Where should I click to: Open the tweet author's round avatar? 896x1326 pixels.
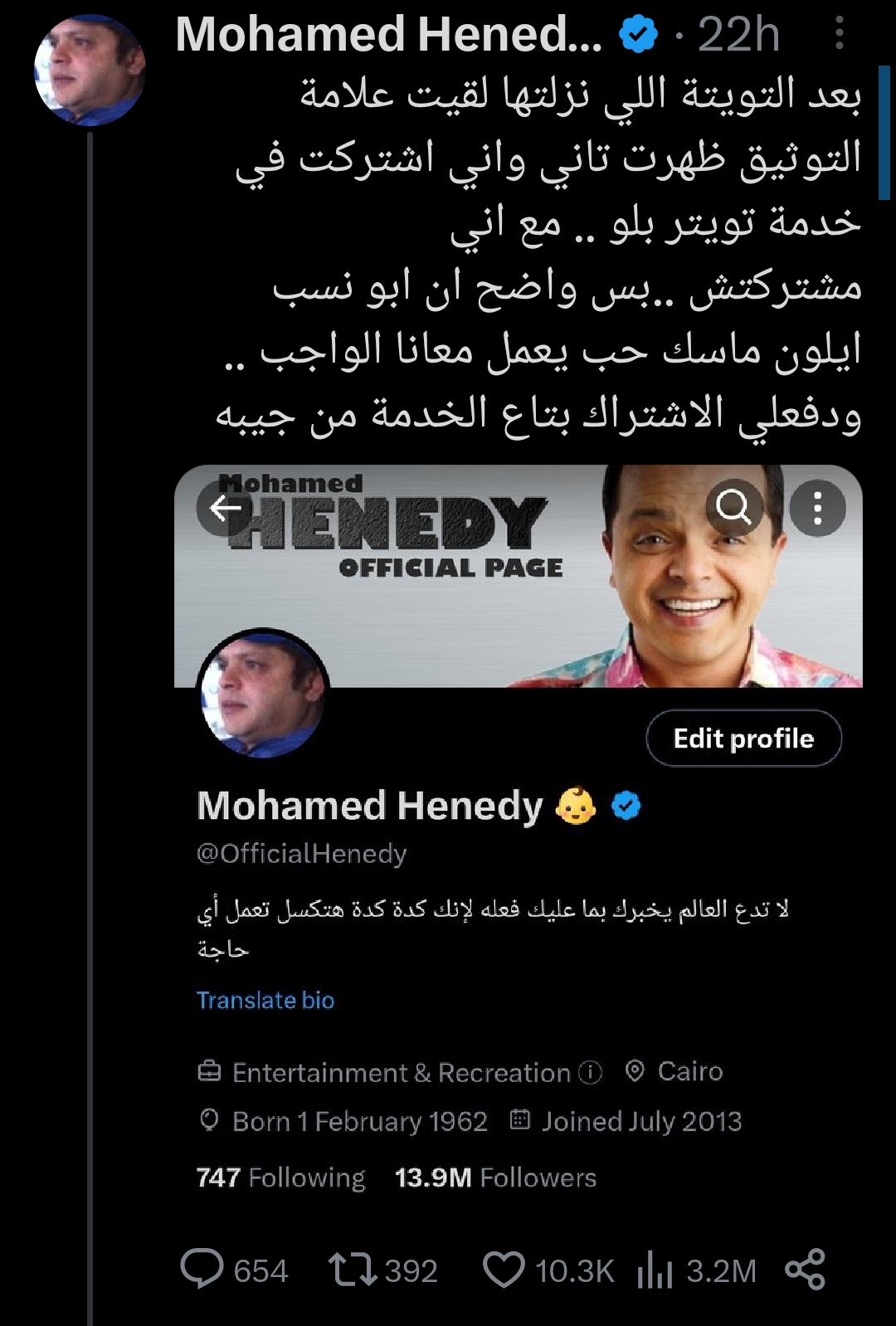pos(90,70)
